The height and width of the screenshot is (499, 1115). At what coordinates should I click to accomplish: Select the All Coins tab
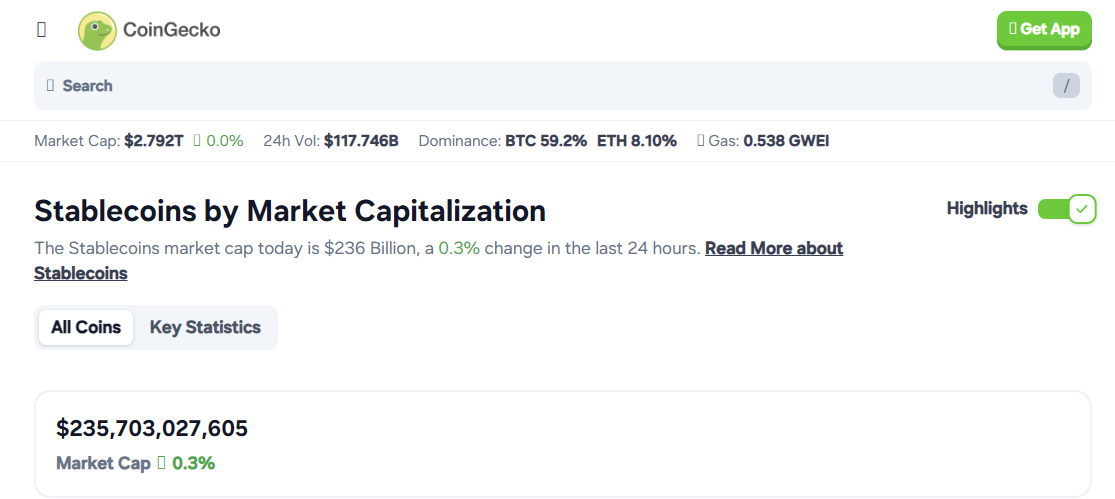86,328
